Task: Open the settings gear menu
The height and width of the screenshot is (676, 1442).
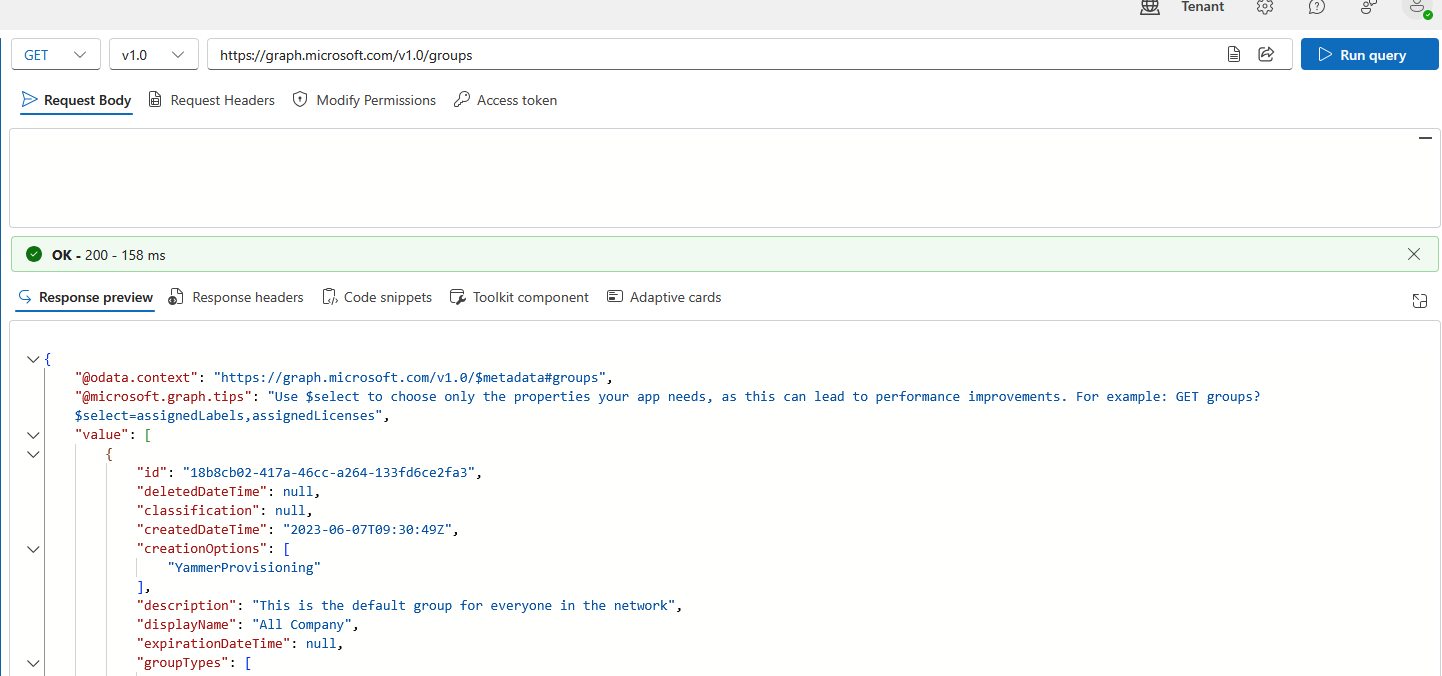Action: coord(1265,7)
